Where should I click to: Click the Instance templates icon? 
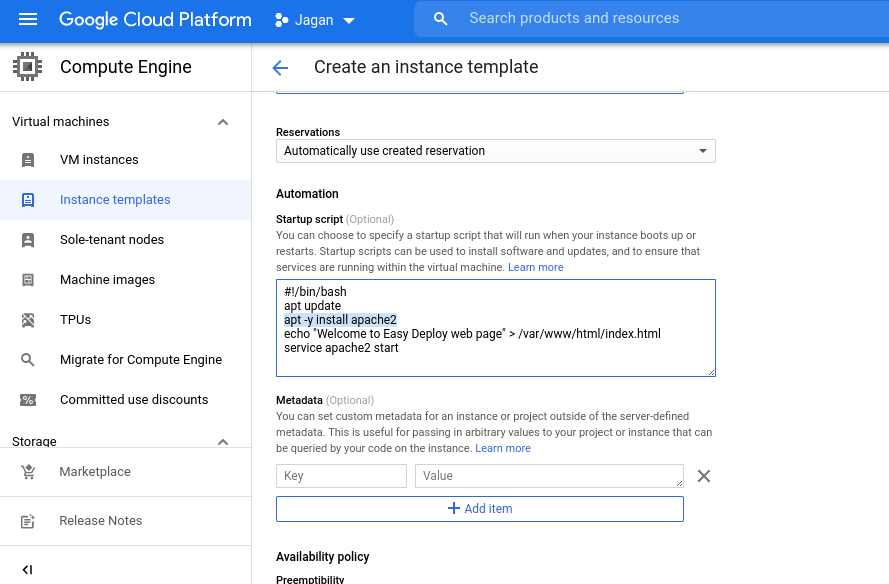(28, 200)
